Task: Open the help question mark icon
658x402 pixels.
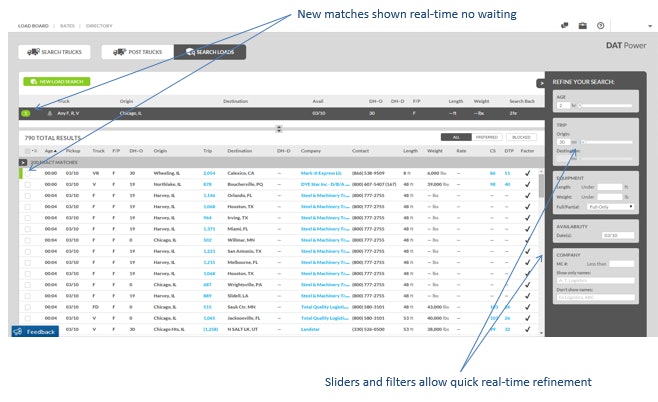Action: tap(600, 26)
